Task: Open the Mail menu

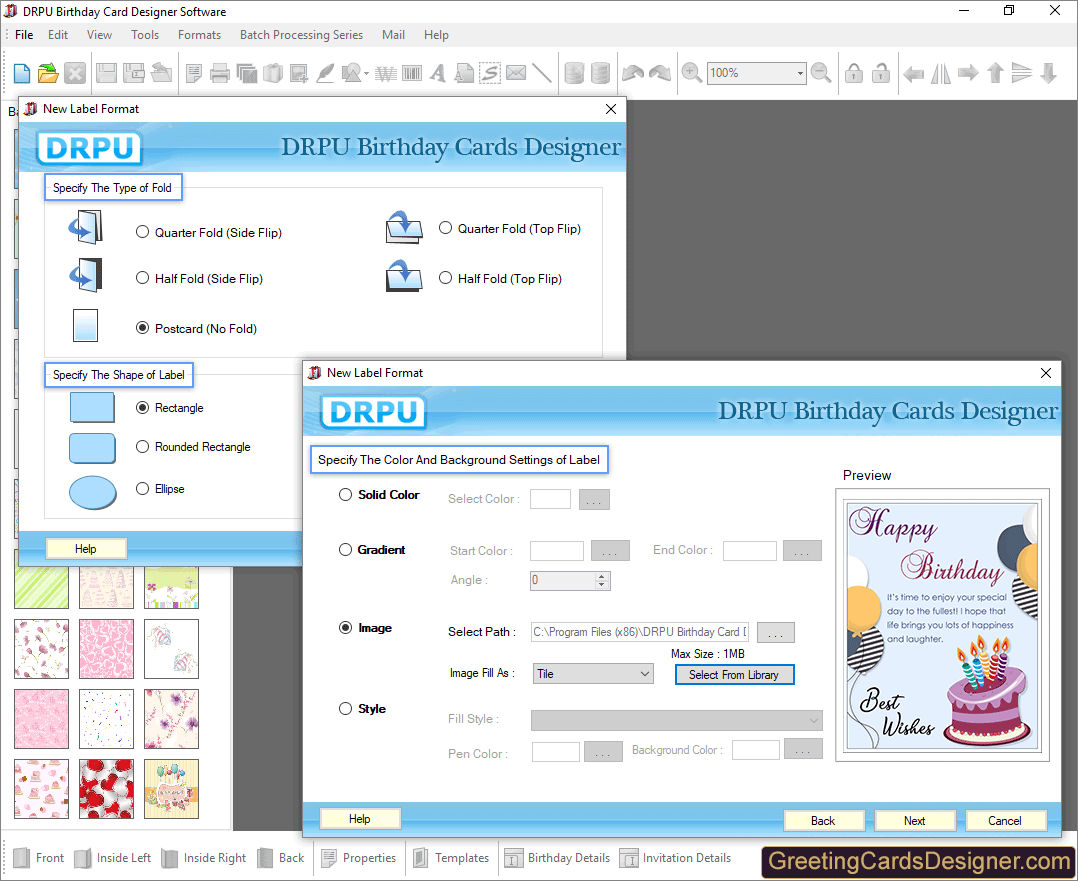Action: (393, 34)
